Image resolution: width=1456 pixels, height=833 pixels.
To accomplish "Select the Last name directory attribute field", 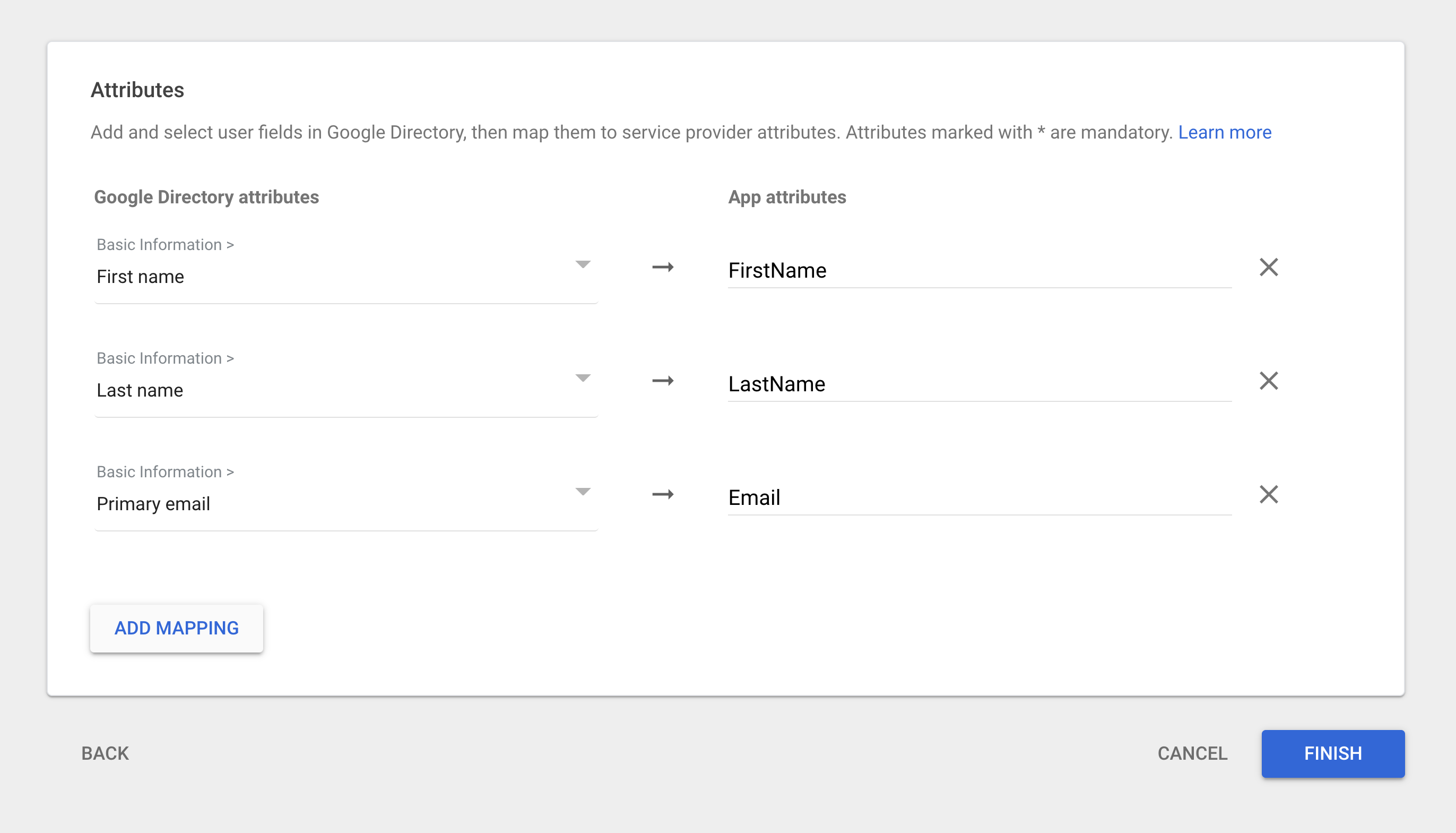I will click(x=332, y=390).
